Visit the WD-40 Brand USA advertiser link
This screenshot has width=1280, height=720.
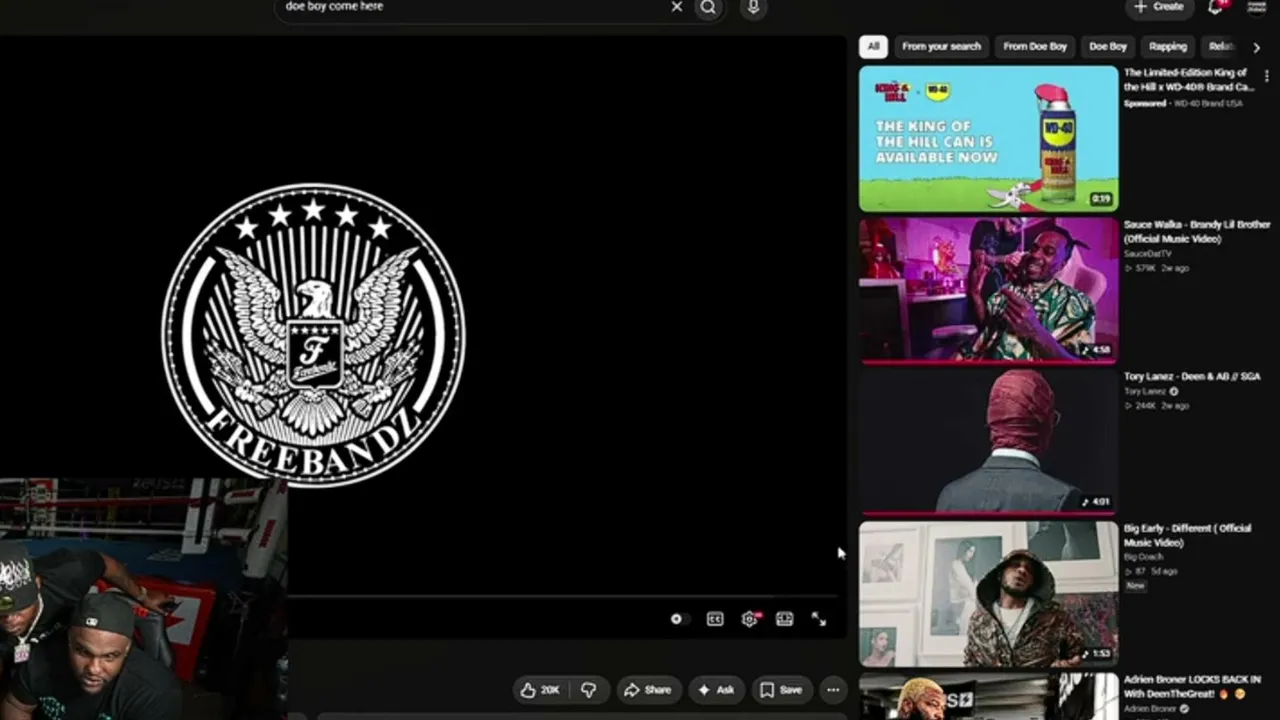click(x=1207, y=103)
